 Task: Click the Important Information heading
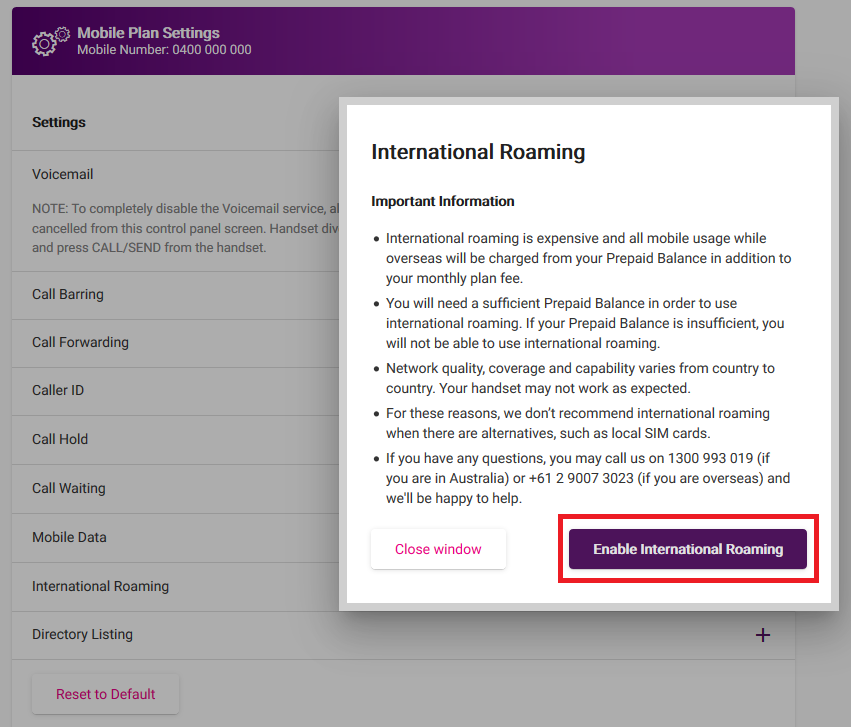click(x=442, y=201)
